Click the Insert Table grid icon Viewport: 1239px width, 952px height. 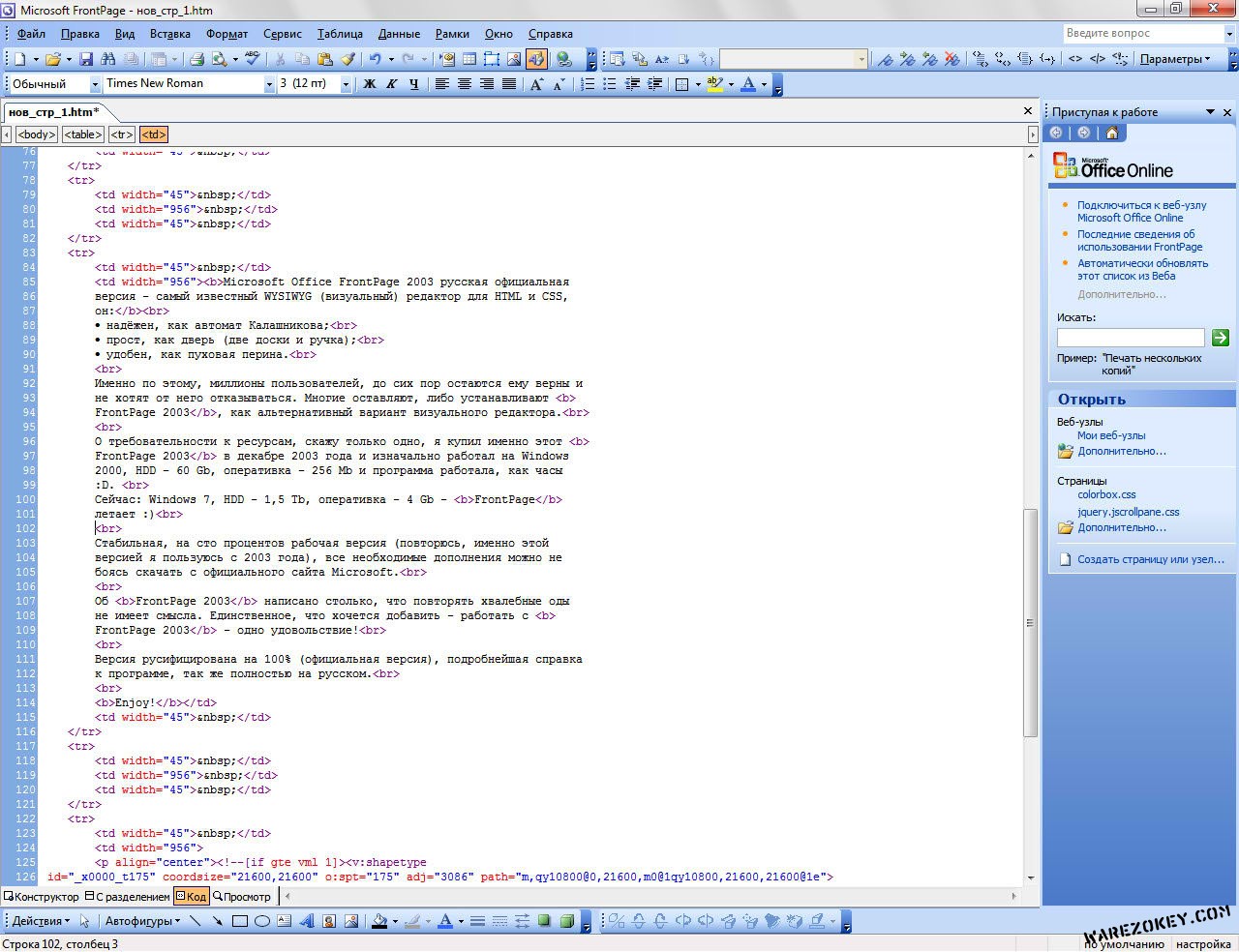469,59
